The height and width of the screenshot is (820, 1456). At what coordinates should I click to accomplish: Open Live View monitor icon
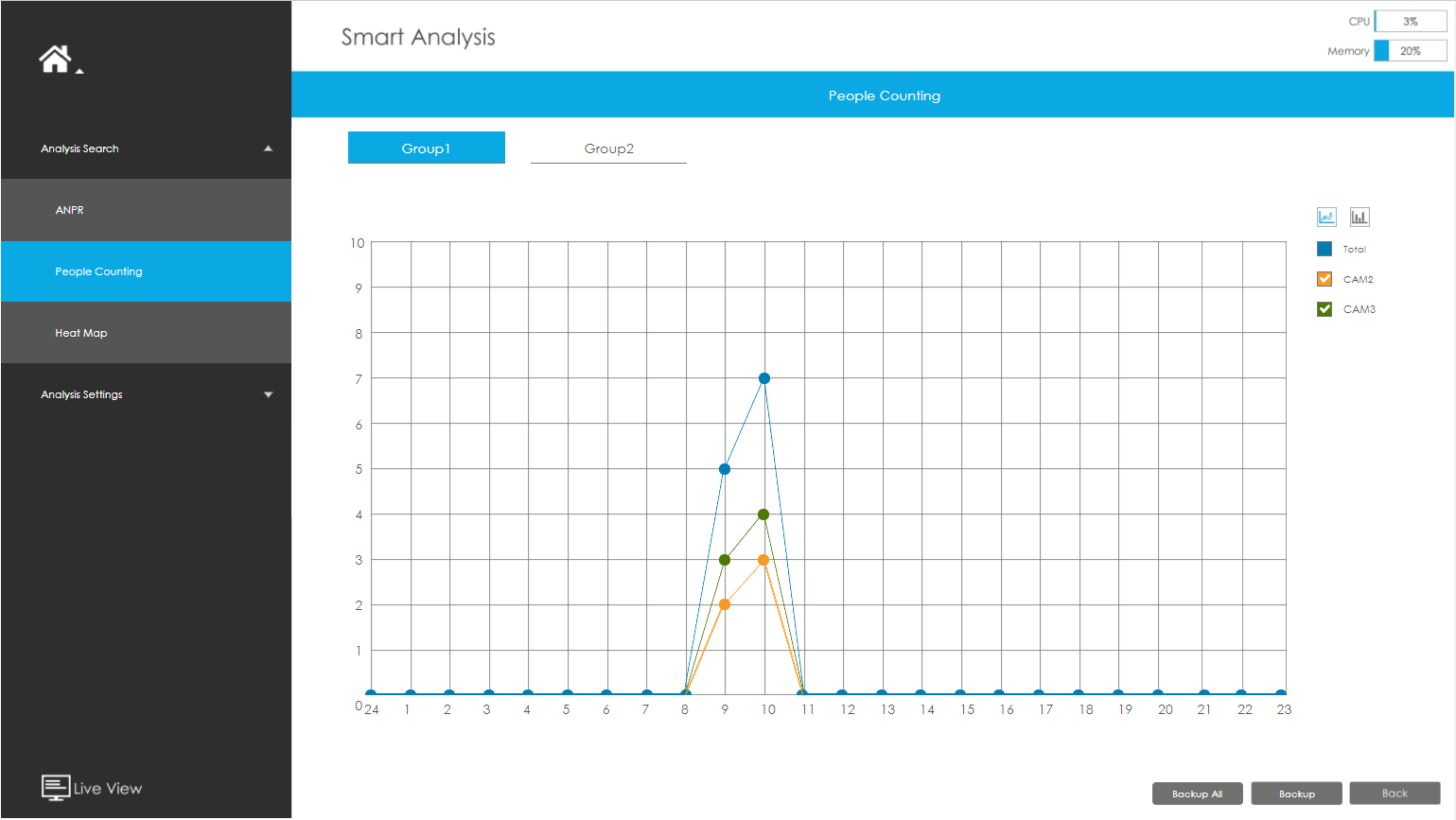tap(56, 788)
